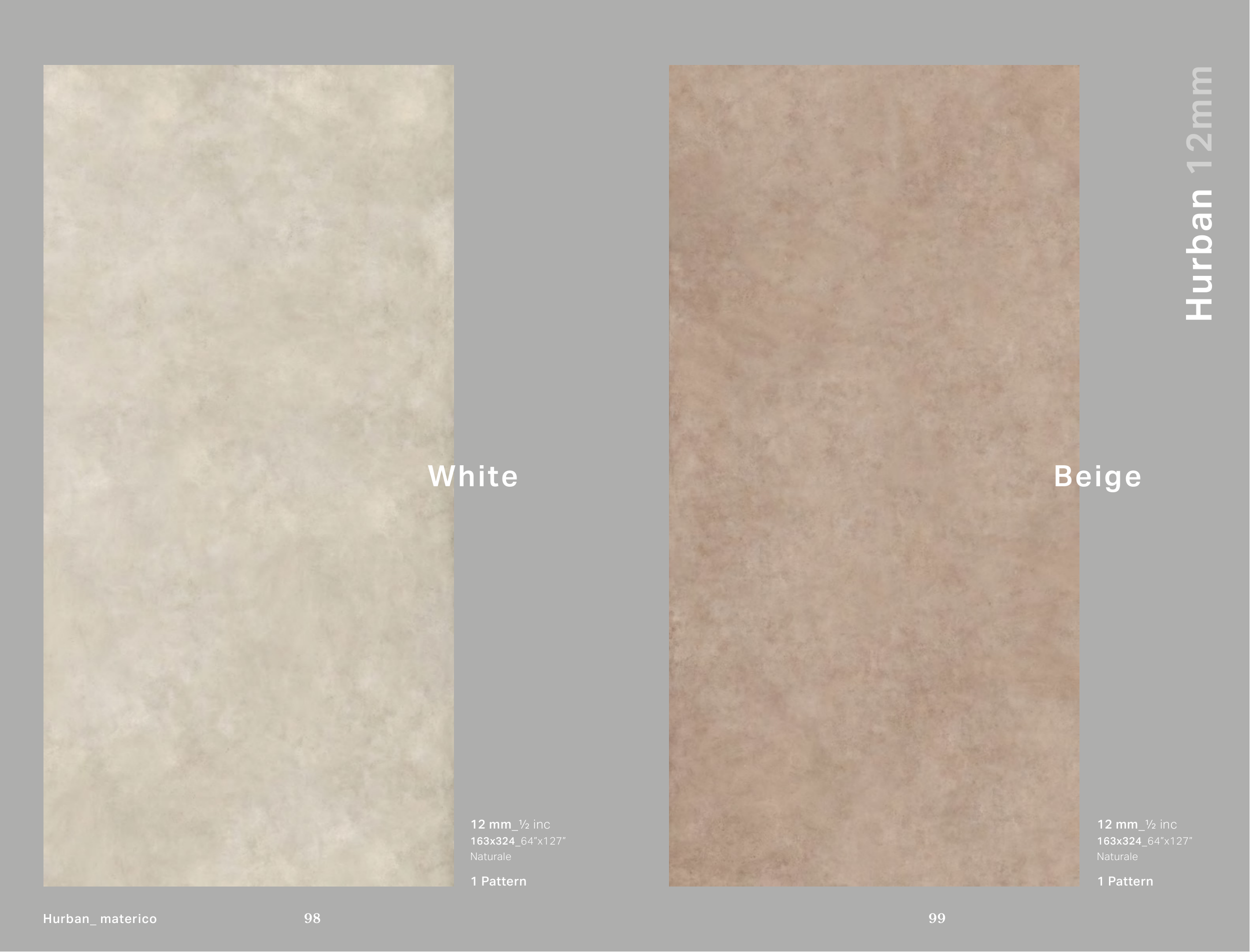Screen dimensions: 1250x952
Task: Click bold '12 mm' text beside White slab
Action: (x=491, y=825)
